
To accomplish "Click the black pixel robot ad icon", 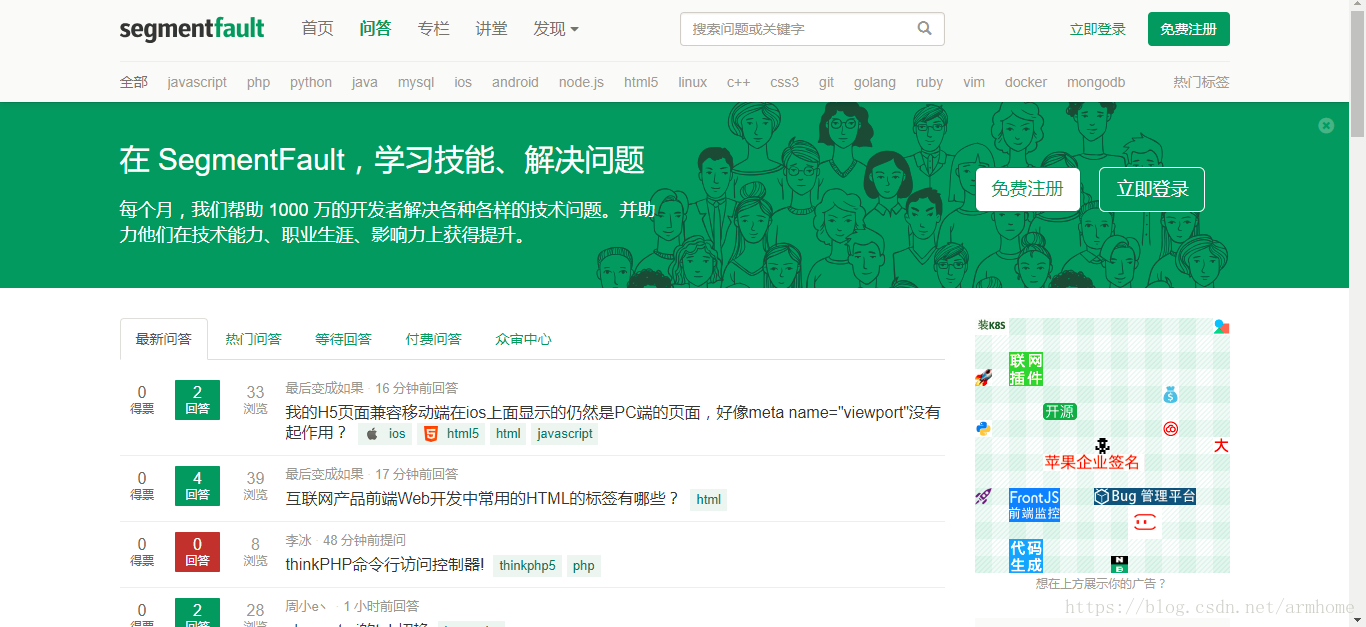I will tap(1102, 445).
